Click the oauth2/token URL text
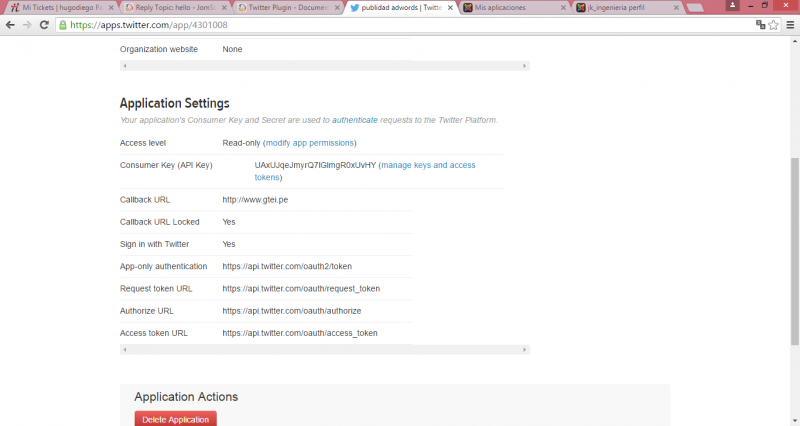The width and height of the screenshot is (800, 426). (287, 266)
